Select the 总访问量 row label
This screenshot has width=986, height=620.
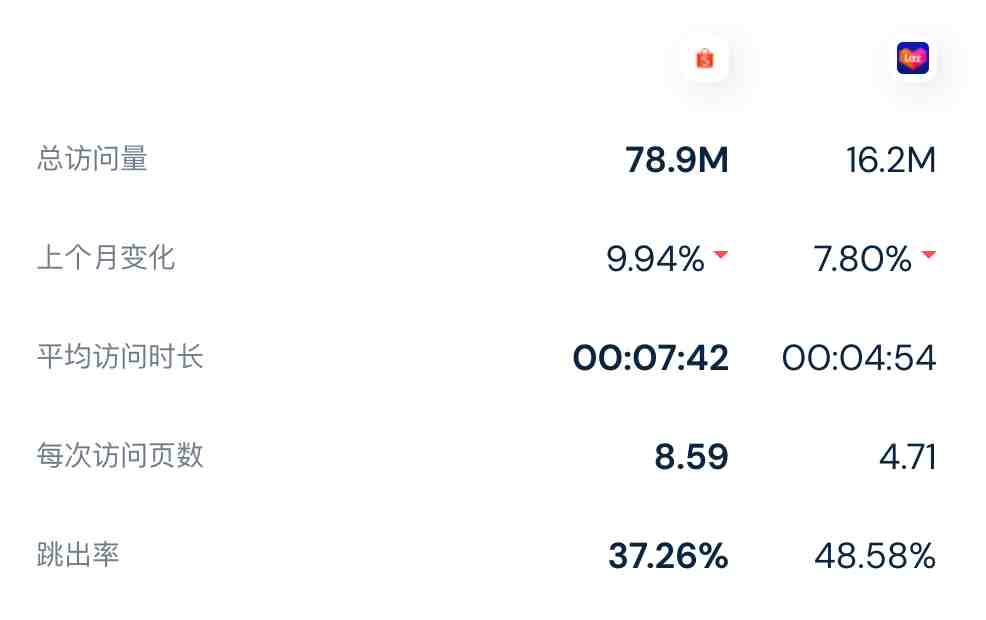pos(92,158)
